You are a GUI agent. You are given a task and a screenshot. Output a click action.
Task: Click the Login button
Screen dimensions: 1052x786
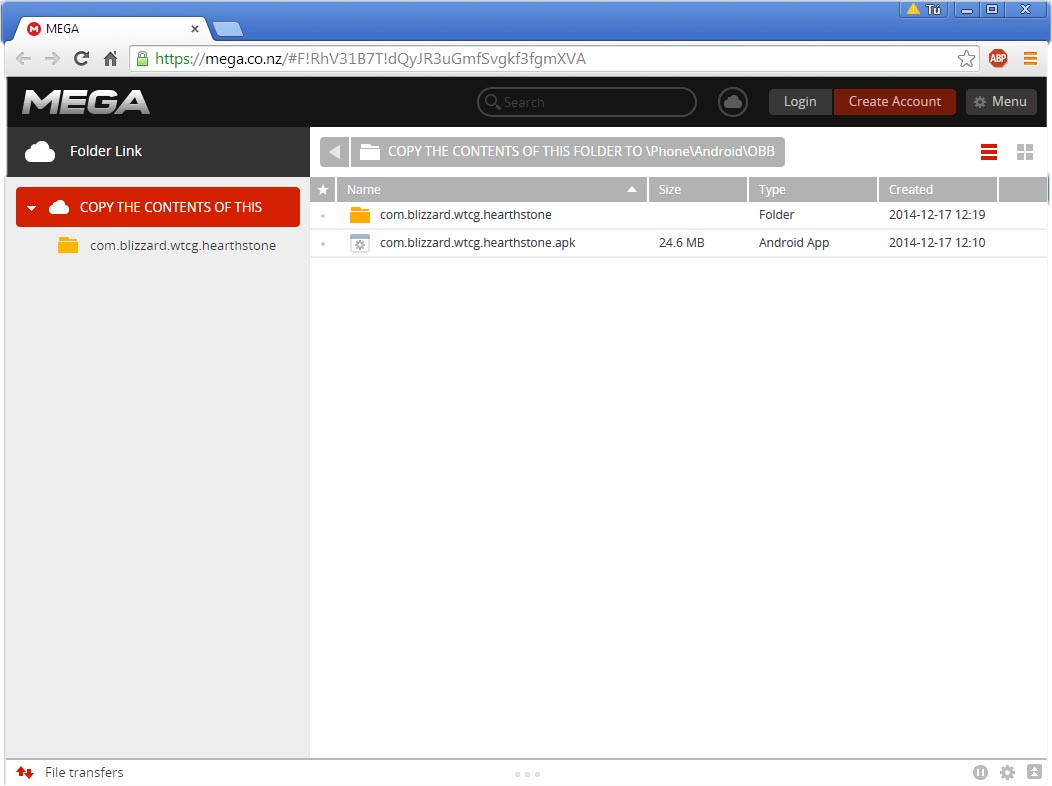point(800,102)
